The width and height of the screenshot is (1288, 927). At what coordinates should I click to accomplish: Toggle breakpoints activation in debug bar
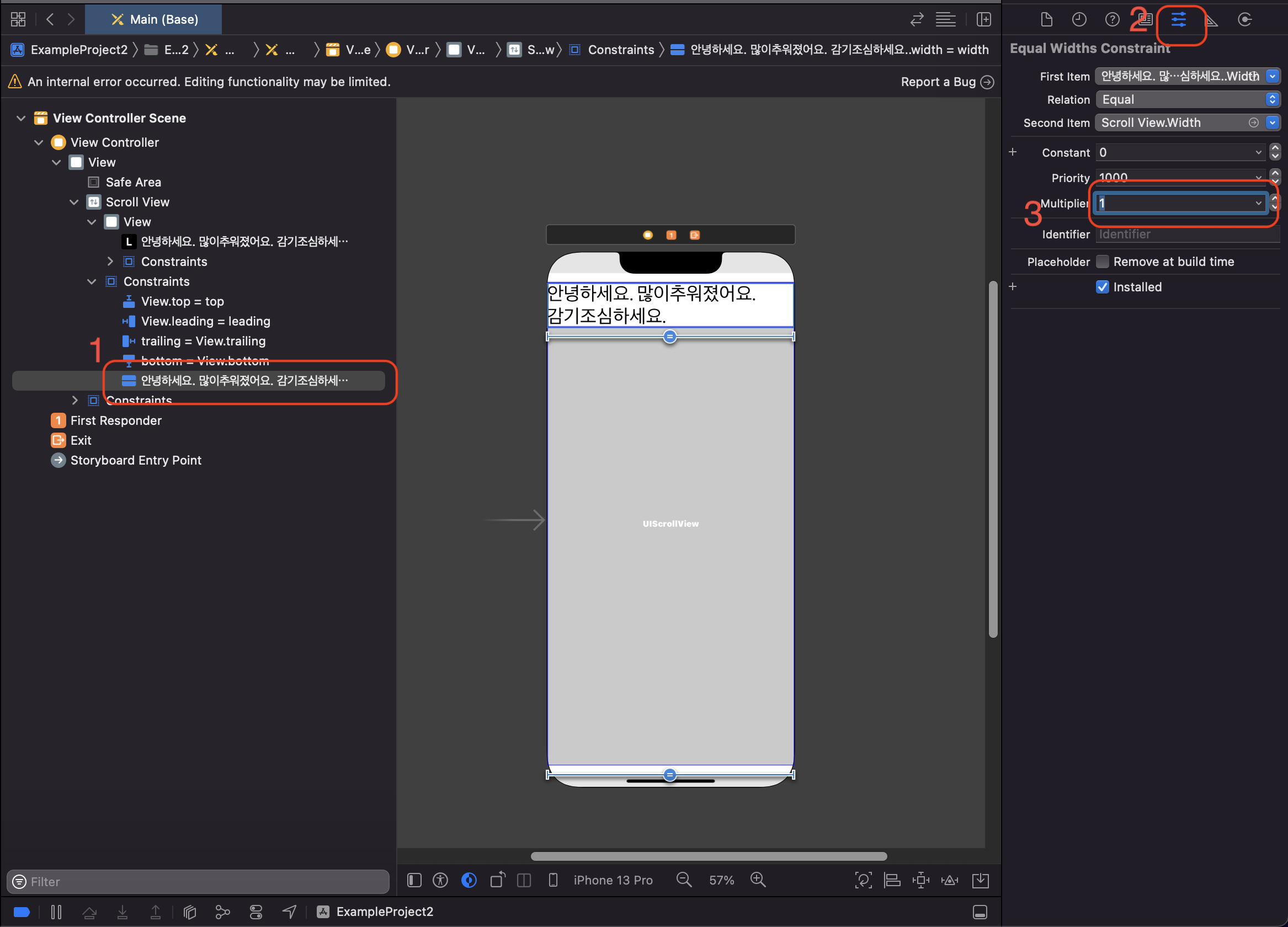(22, 912)
